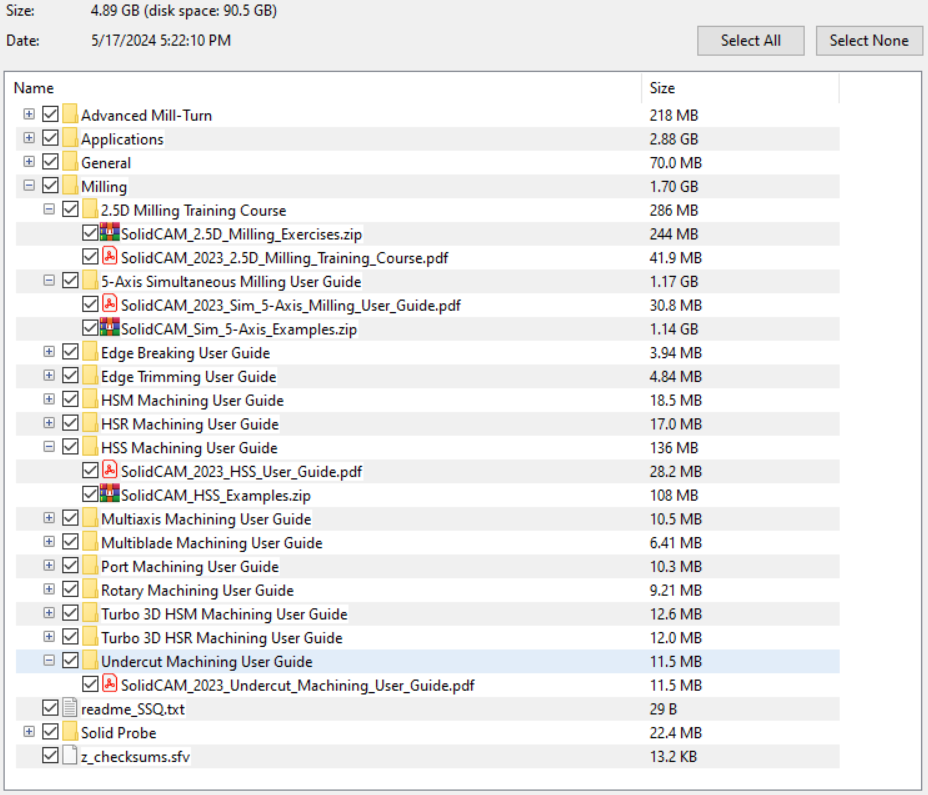The image size is (928, 795).
Task: Expand the Multiblade Machining User Guide folder
Action: click(49, 542)
